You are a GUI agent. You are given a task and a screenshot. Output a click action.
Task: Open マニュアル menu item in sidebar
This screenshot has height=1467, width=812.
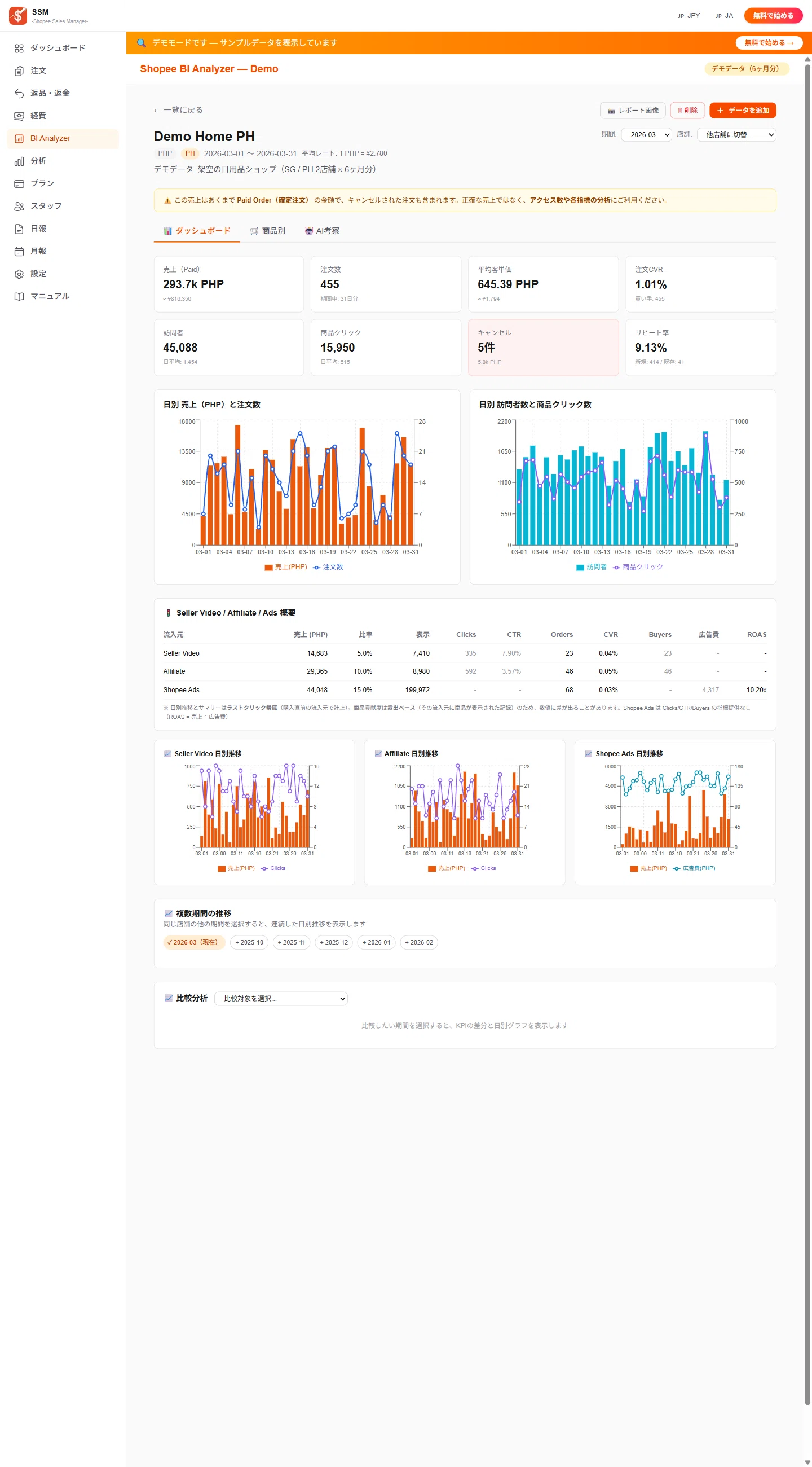pyautogui.click(x=63, y=297)
